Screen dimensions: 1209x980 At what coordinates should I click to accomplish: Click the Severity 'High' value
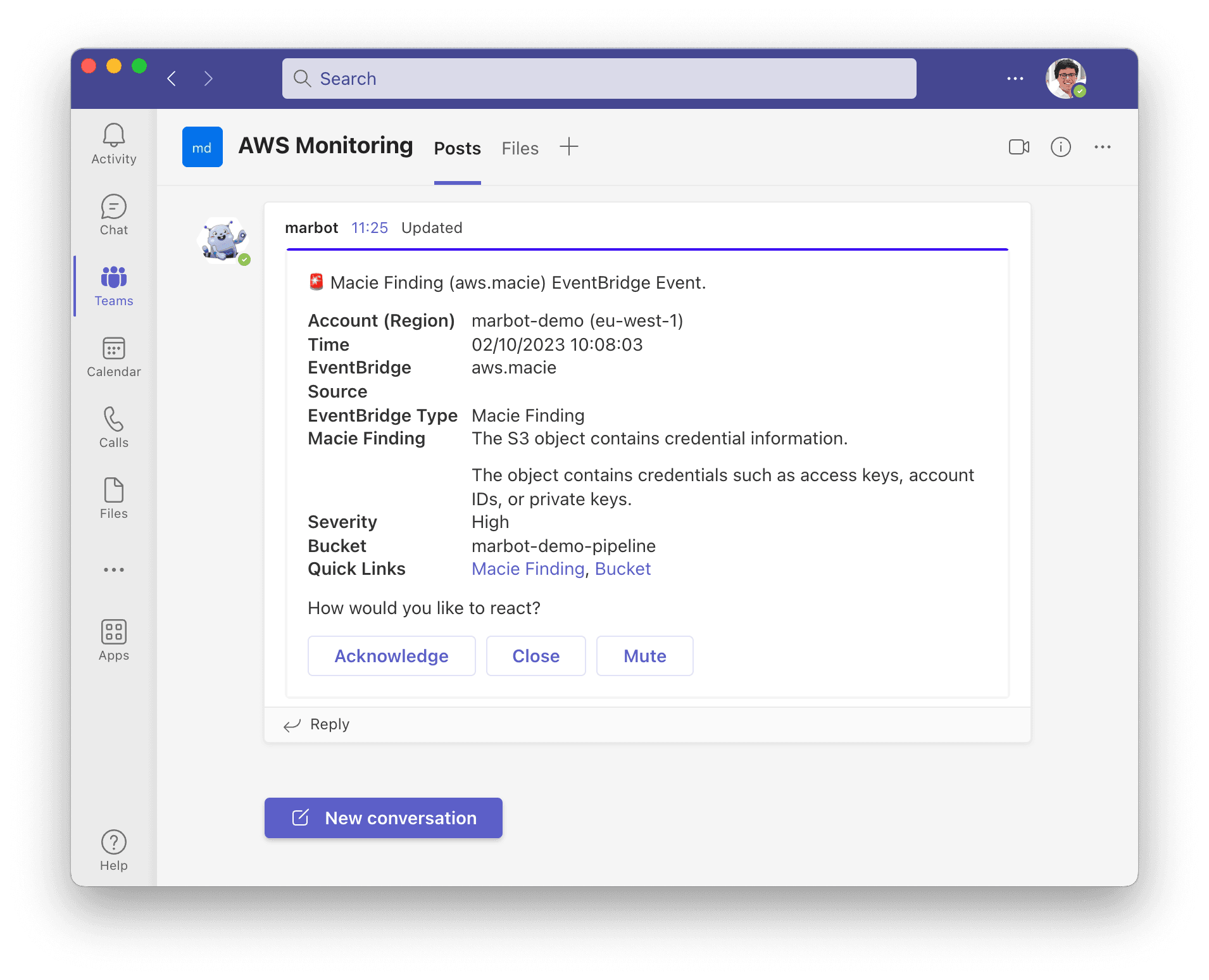pos(490,522)
